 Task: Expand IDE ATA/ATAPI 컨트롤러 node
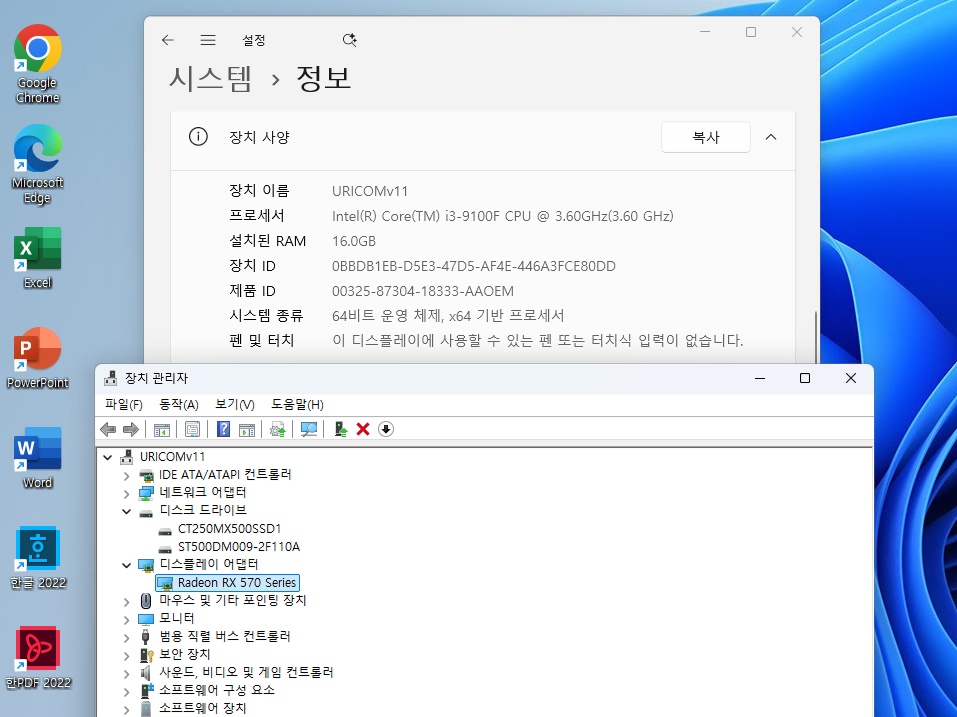point(126,475)
